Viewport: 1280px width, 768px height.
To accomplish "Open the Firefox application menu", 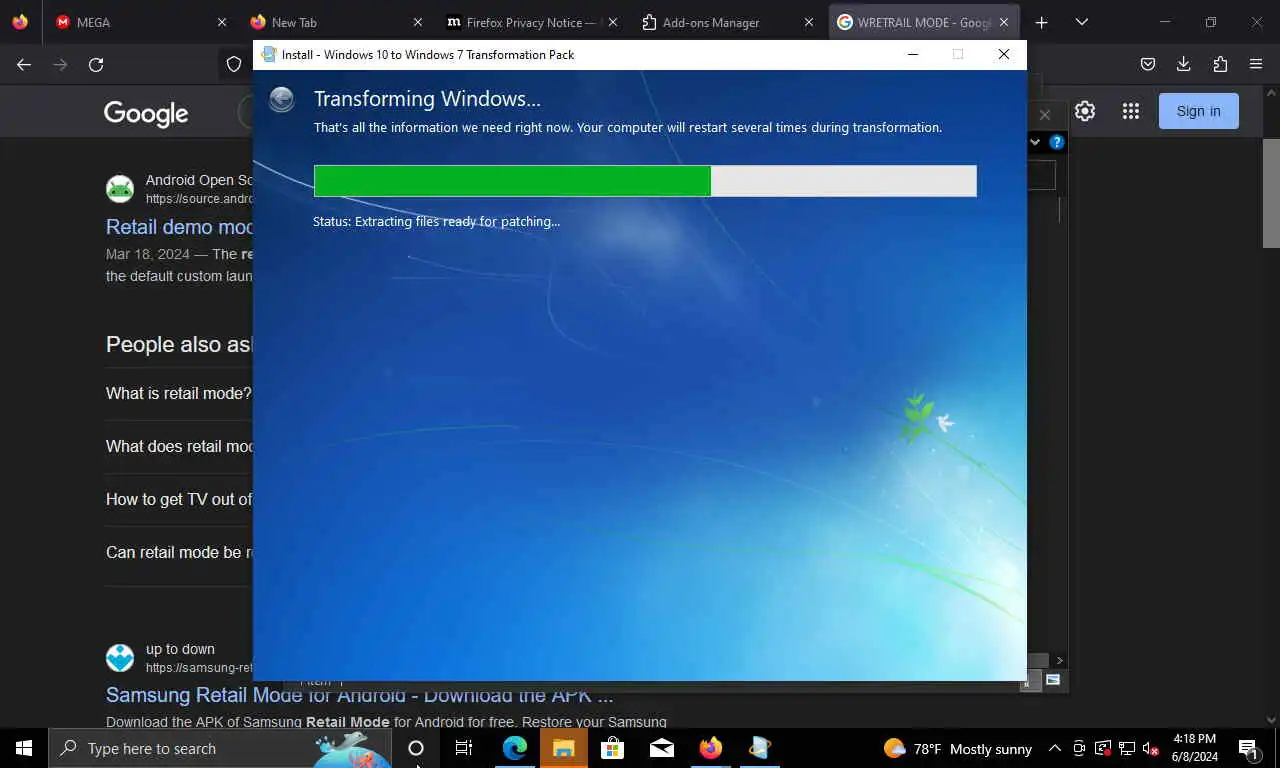I will [1256, 64].
